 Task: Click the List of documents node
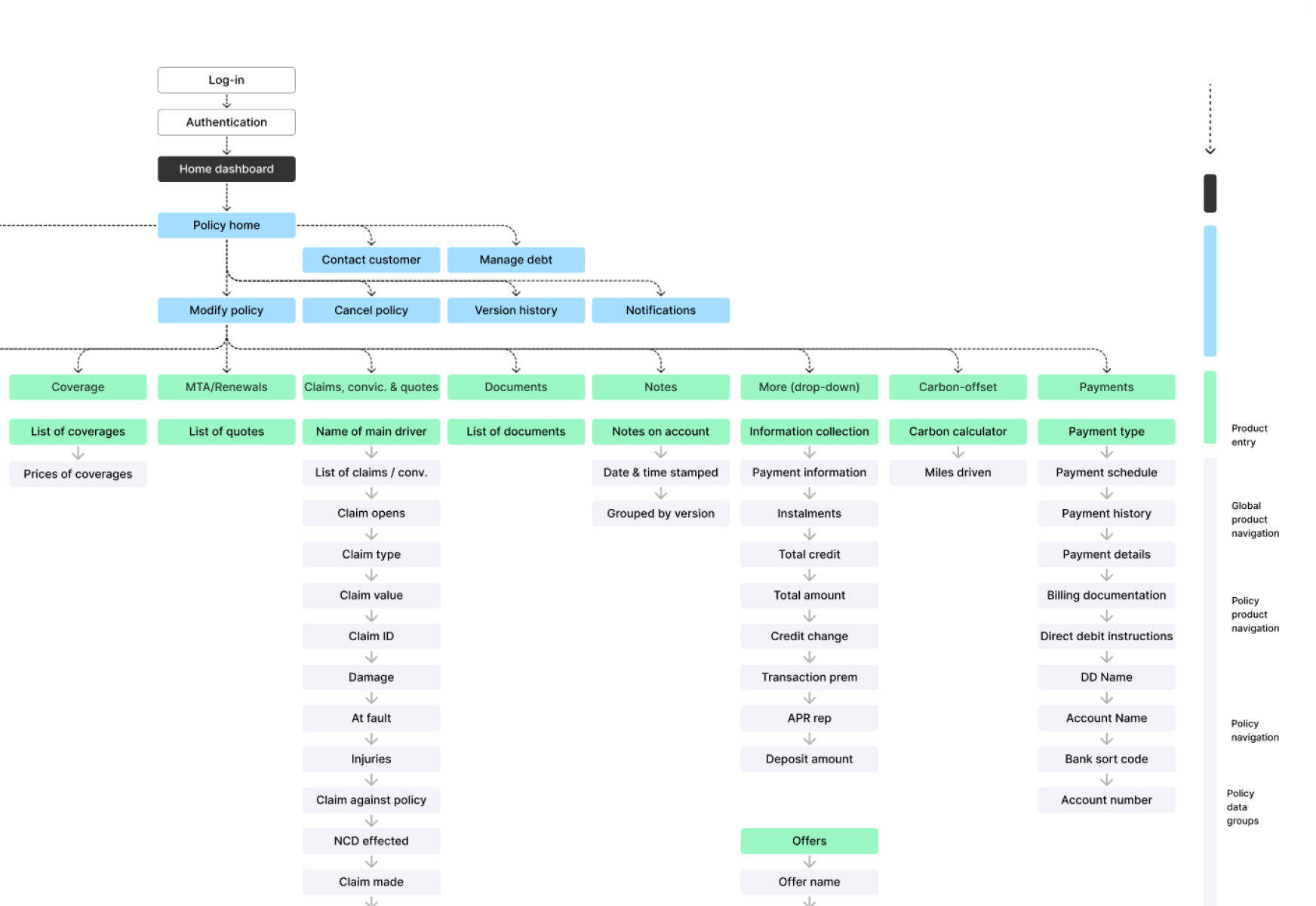pyautogui.click(x=515, y=431)
